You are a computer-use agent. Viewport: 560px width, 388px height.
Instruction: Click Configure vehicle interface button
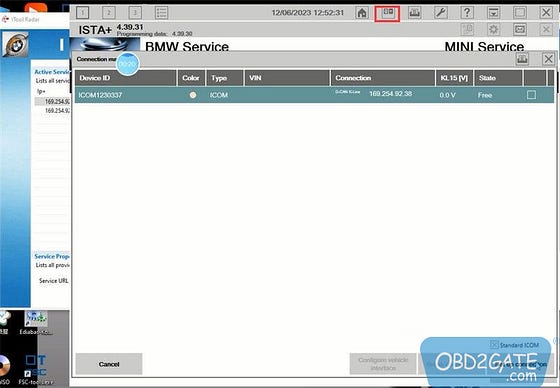[x=383, y=364]
